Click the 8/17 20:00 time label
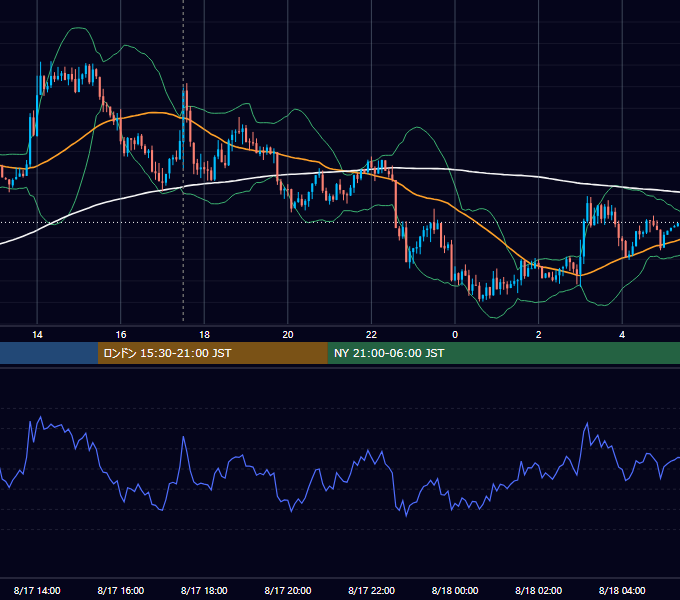The image size is (680, 600). click(x=288, y=590)
